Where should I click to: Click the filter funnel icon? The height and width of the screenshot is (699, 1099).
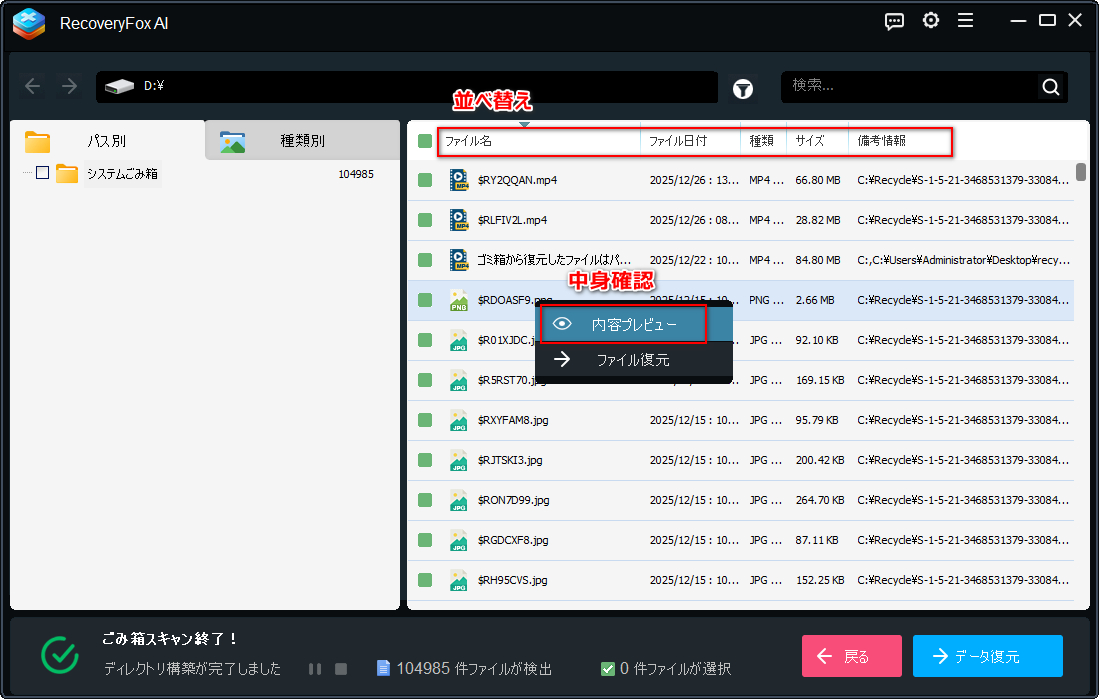[x=743, y=88]
